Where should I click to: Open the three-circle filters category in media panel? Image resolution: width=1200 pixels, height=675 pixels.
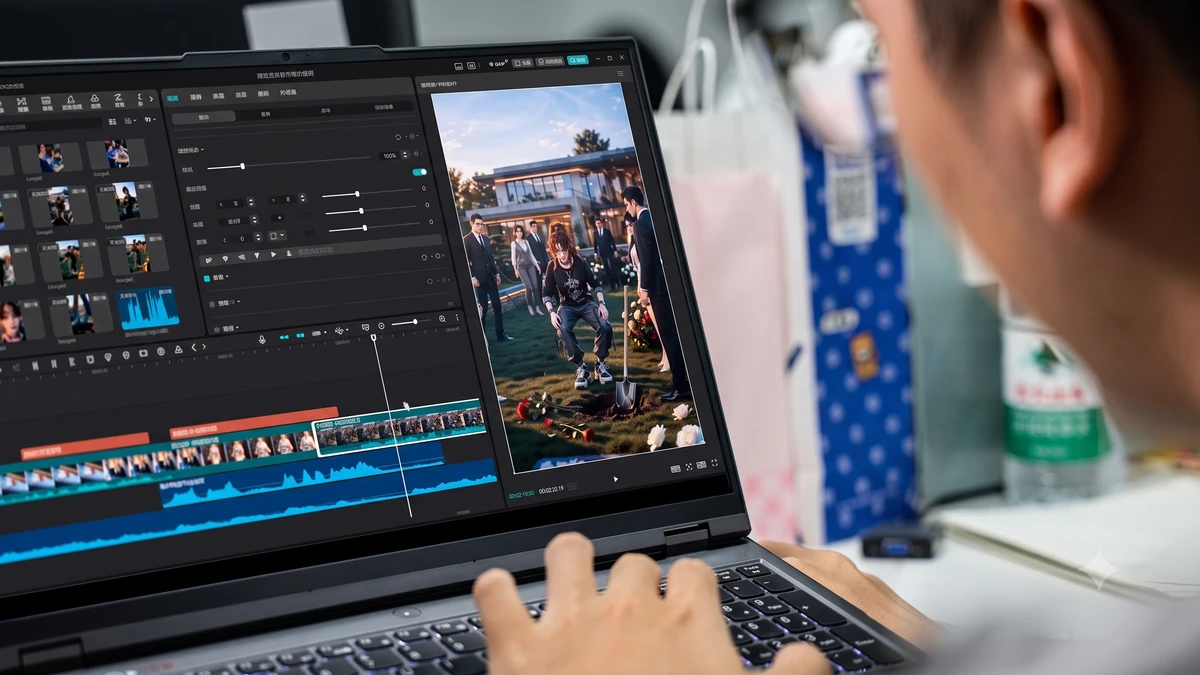pyautogui.click(x=95, y=99)
